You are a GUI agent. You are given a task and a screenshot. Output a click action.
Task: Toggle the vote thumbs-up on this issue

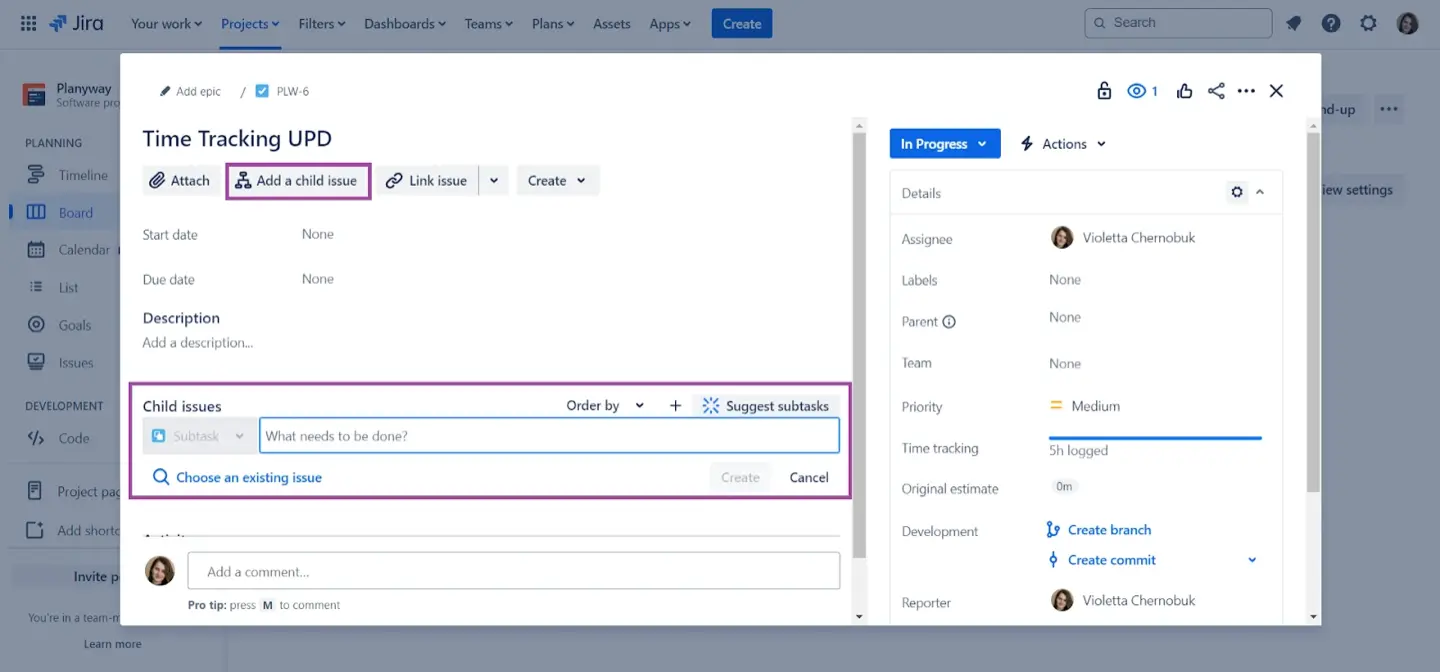click(x=1184, y=90)
